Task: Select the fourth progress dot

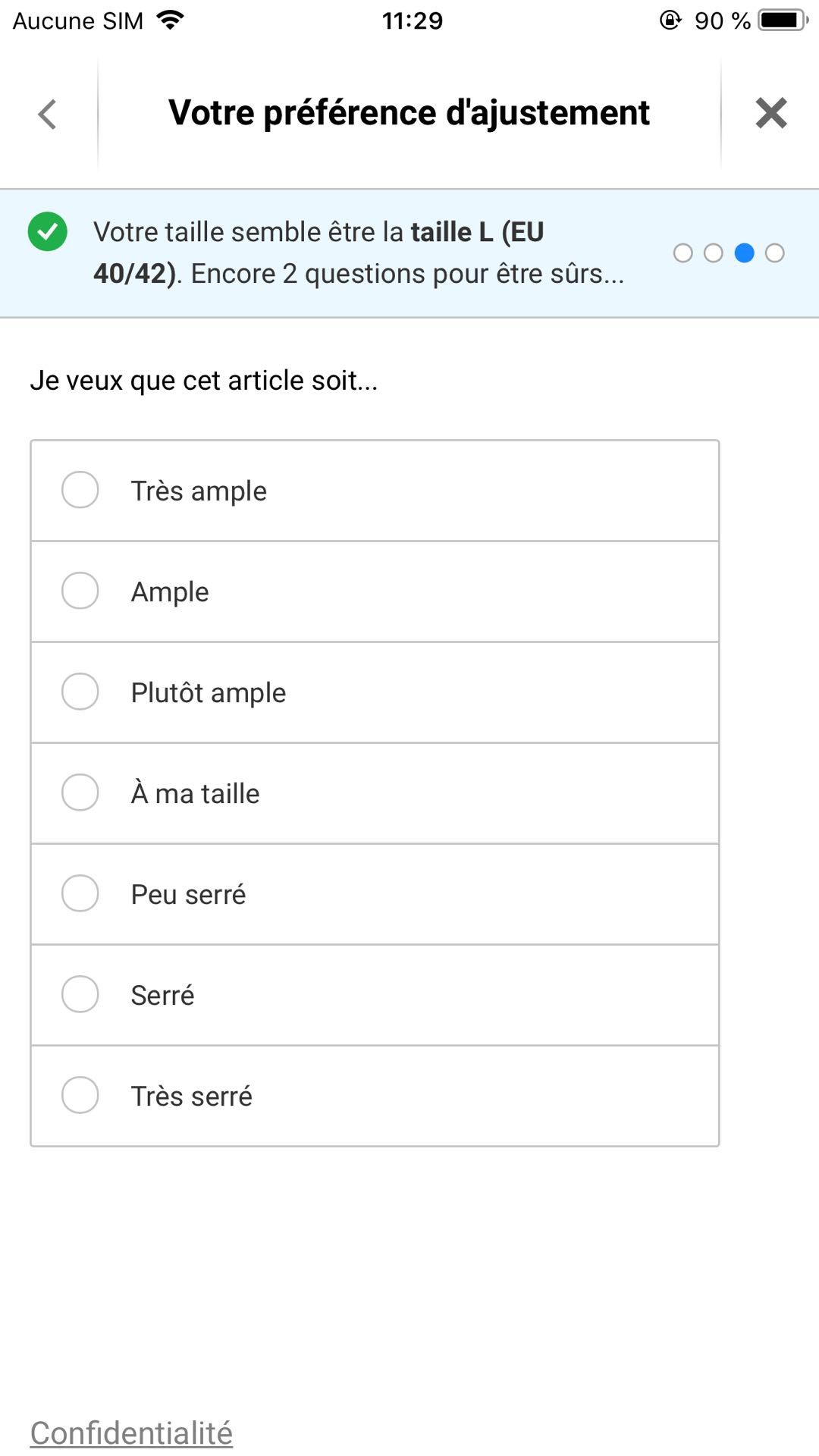Action: point(774,253)
